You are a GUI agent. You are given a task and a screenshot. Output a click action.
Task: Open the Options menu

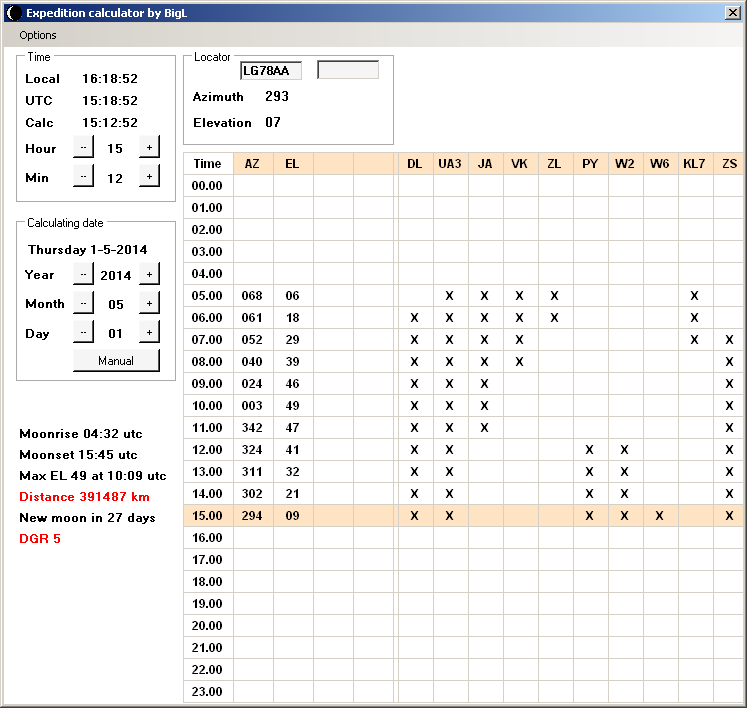(x=38, y=35)
